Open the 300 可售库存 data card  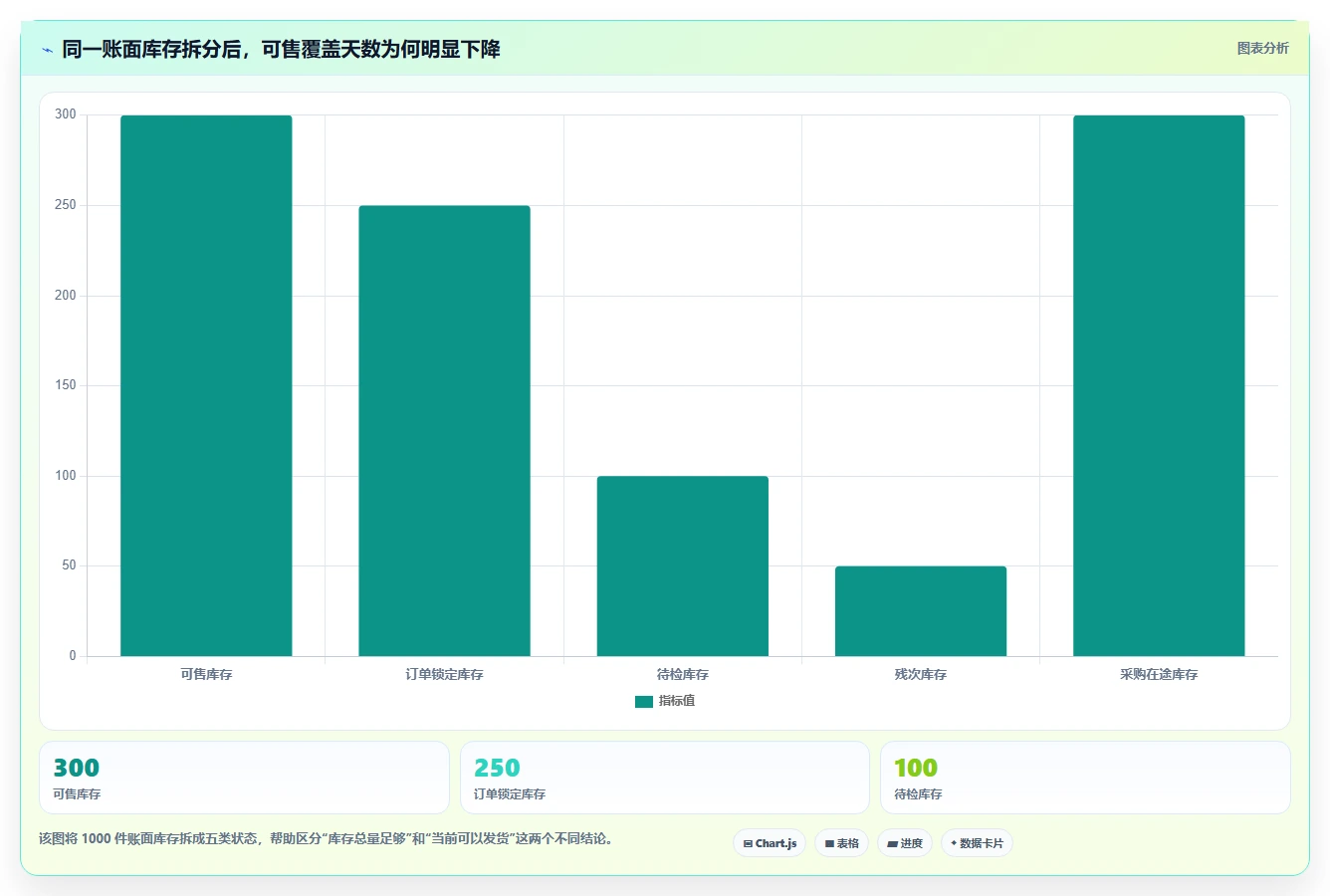244,778
